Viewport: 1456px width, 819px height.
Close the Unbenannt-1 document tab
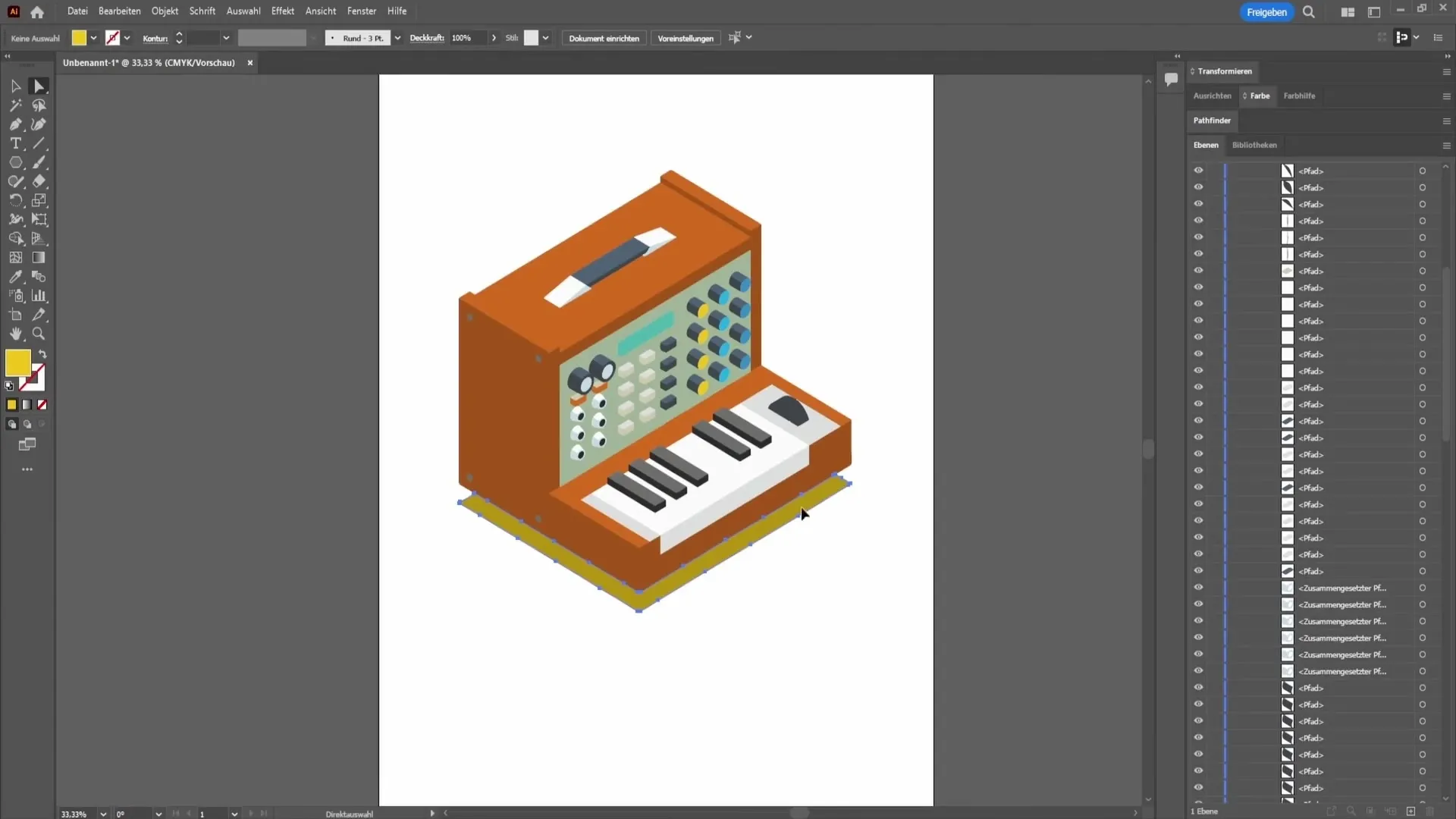[249, 63]
